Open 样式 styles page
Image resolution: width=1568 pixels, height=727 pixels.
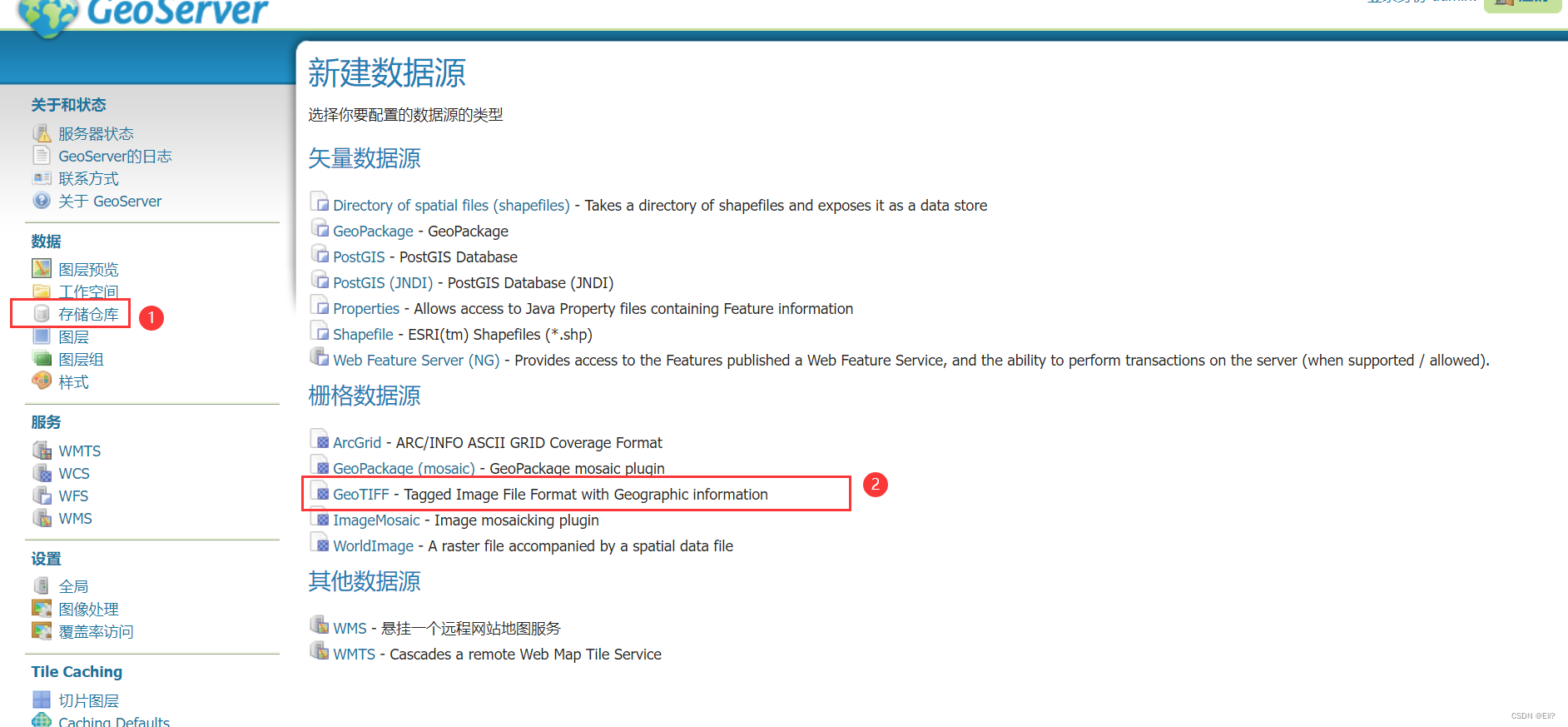73,381
